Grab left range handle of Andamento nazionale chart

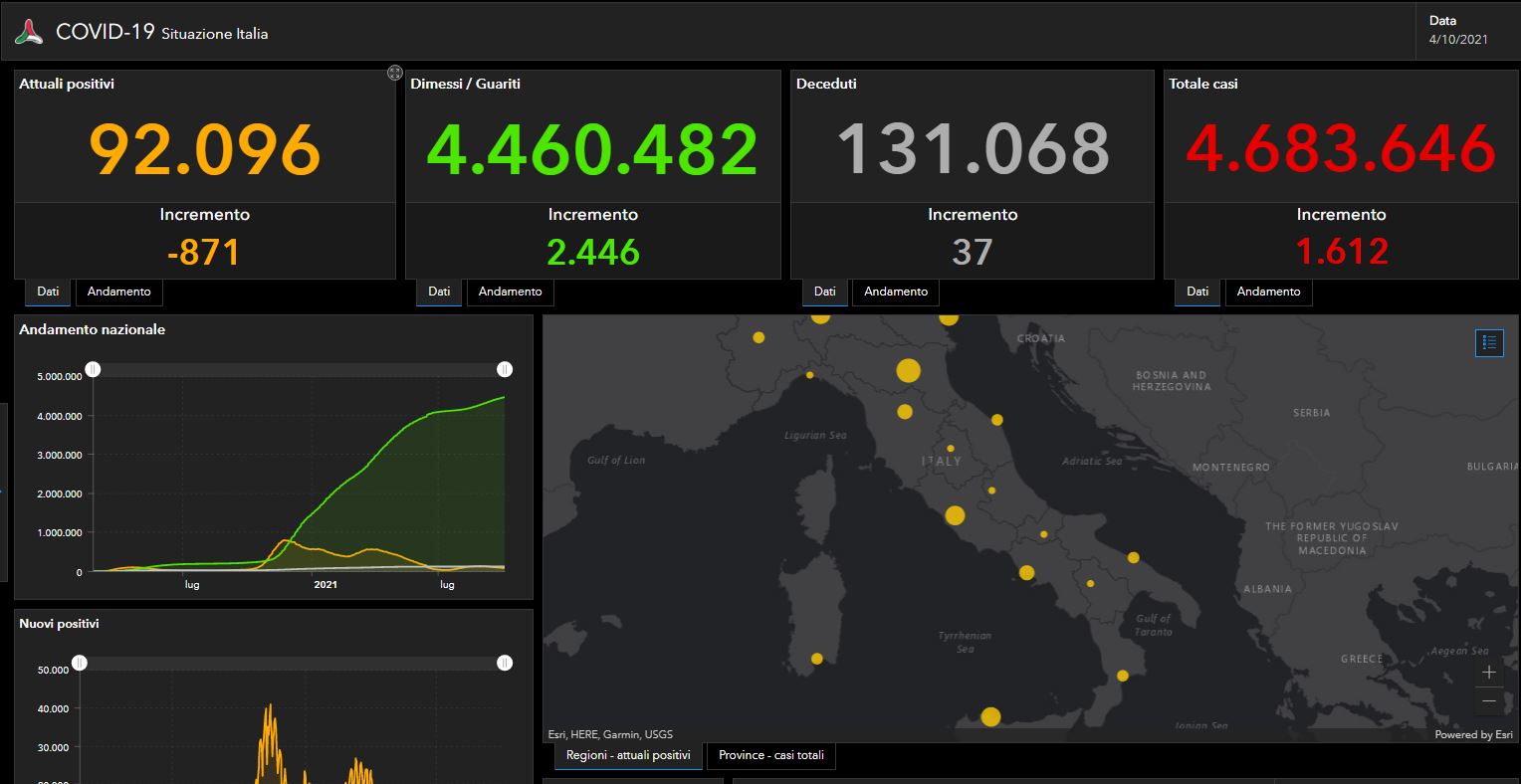(93, 369)
